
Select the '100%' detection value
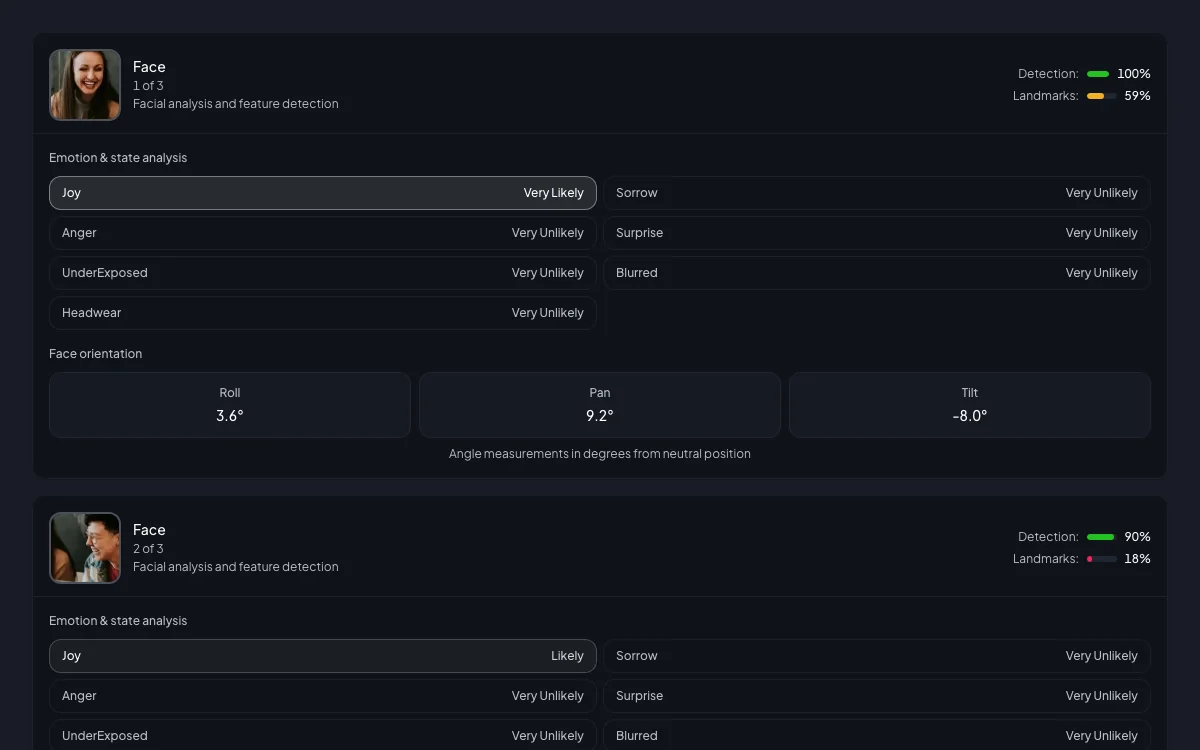(1134, 74)
